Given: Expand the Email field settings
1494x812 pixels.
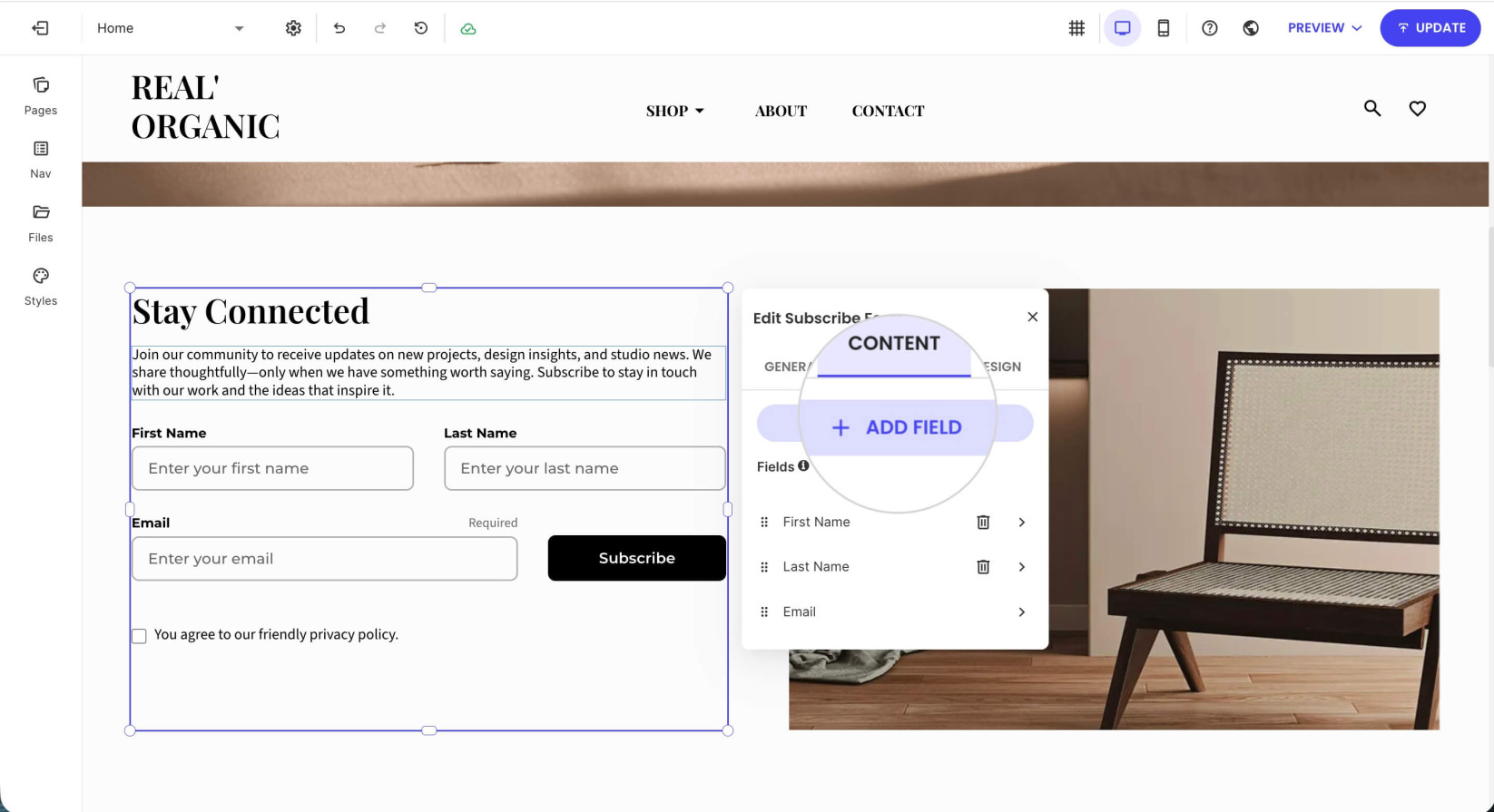Looking at the screenshot, I should 1022,612.
